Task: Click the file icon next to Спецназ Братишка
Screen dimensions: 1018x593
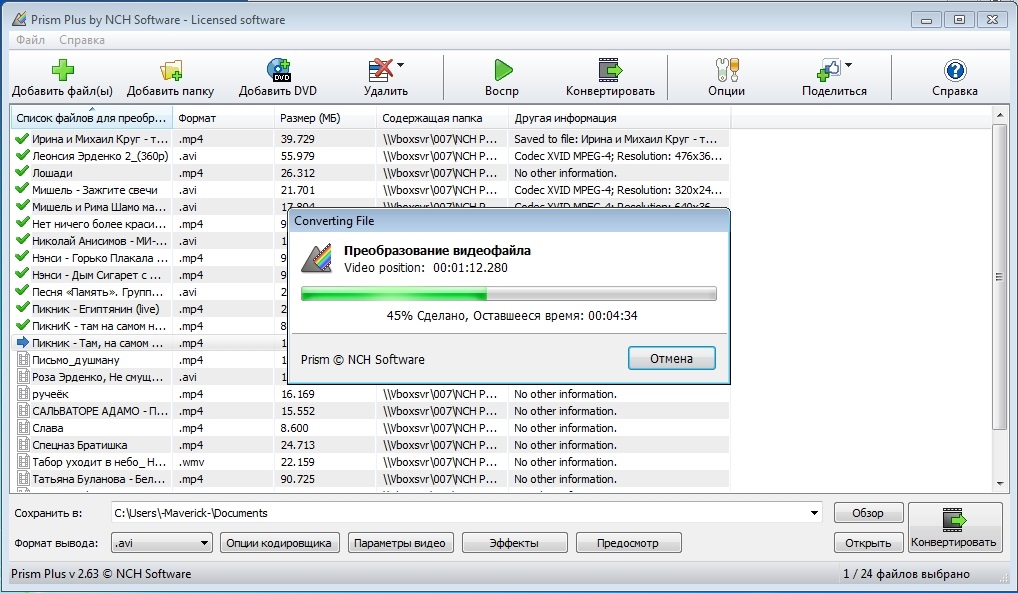Action: (x=23, y=445)
